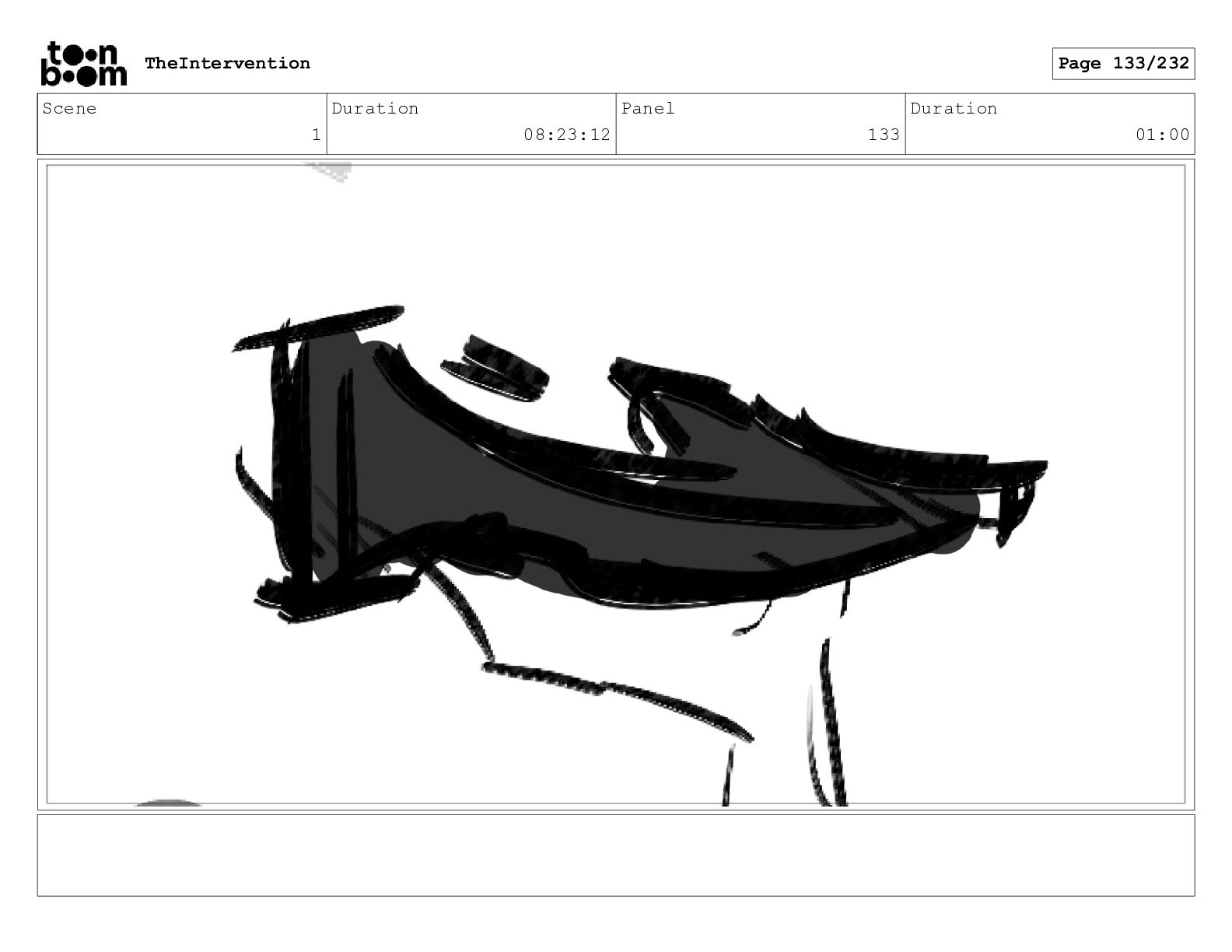Click the duration value '08:23:12'
The width and height of the screenshot is (1232, 952).
tap(567, 135)
